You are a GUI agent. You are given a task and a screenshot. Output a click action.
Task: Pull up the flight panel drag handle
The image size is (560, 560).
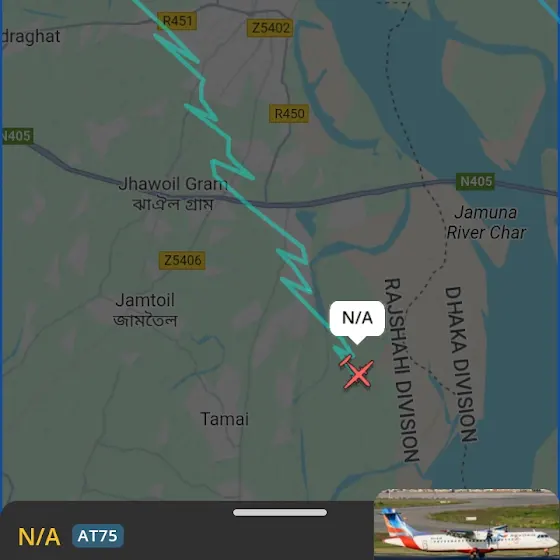click(x=280, y=512)
